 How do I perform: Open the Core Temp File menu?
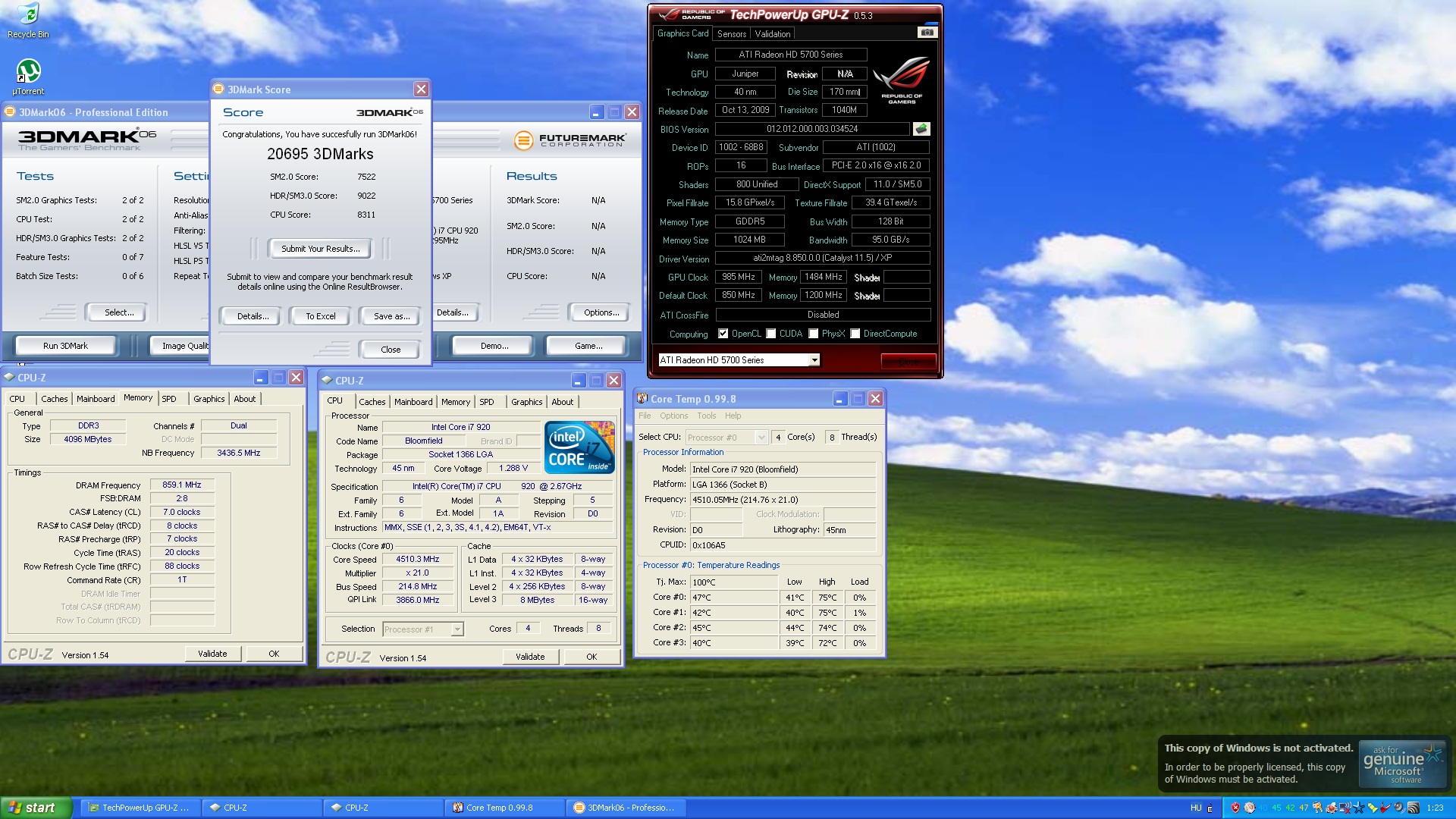(645, 416)
